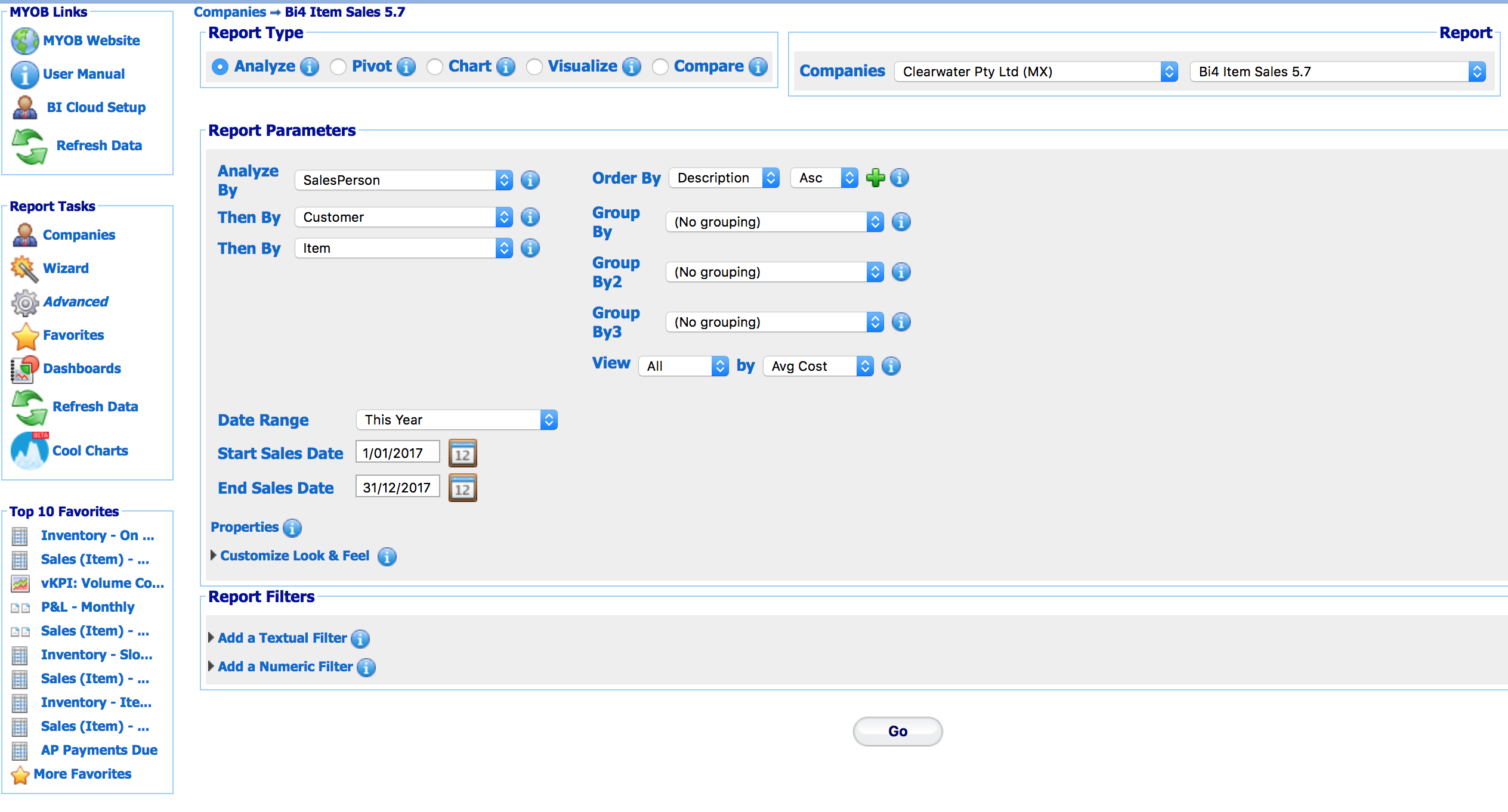Click info icon beside SalesPerson dropdown
Image resolution: width=1508 pixels, height=812 pixels.
(530, 180)
